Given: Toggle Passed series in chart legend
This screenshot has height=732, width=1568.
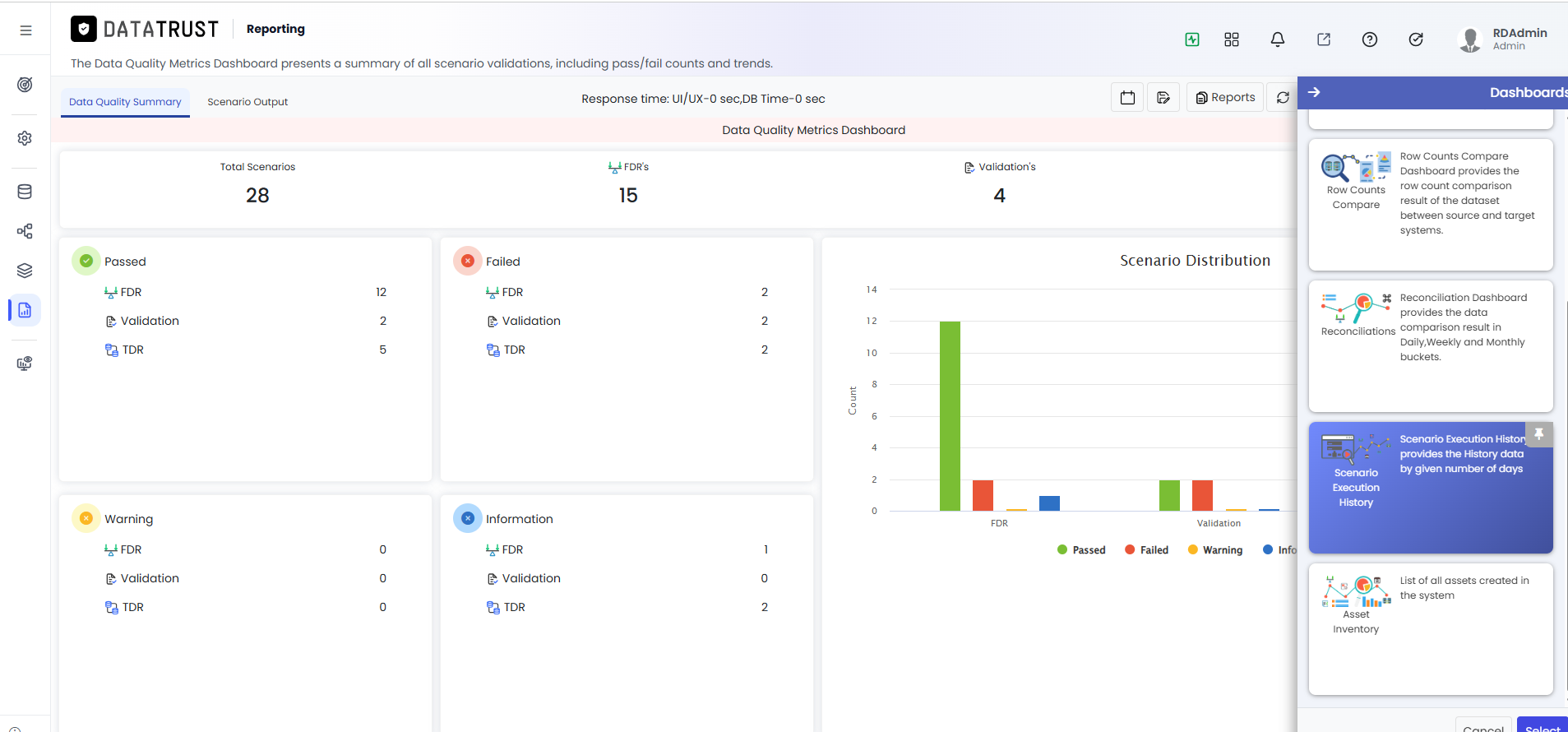Looking at the screenshot, I should pyautogui.click(x=1081, y=550).
